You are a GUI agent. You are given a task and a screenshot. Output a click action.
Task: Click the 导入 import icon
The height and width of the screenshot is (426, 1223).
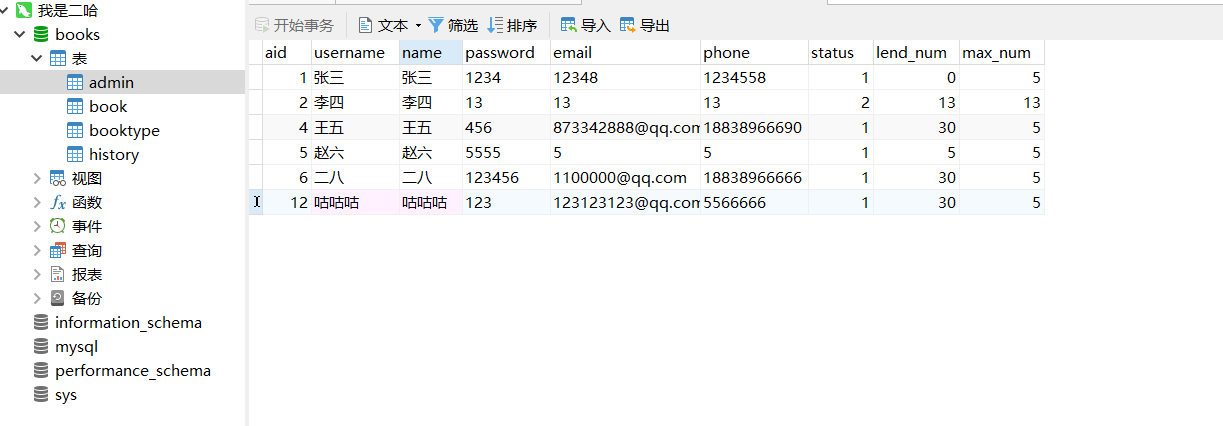tap(568, 25)
